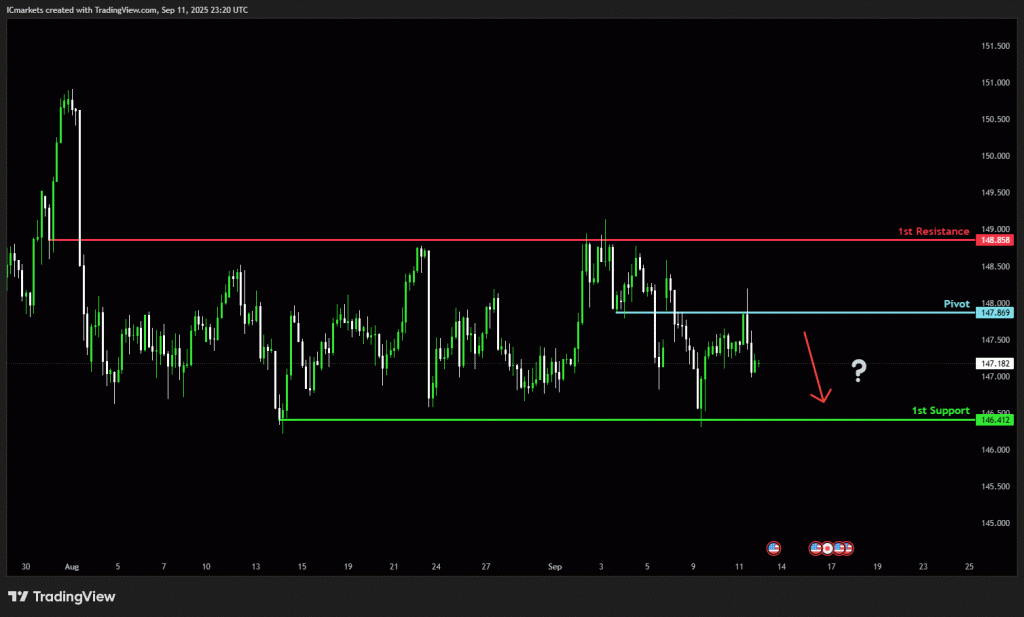Viewport: 1024px width, 617px height.
Task: Click the 147.000 price axis label
Action: (x=995, y=377)
